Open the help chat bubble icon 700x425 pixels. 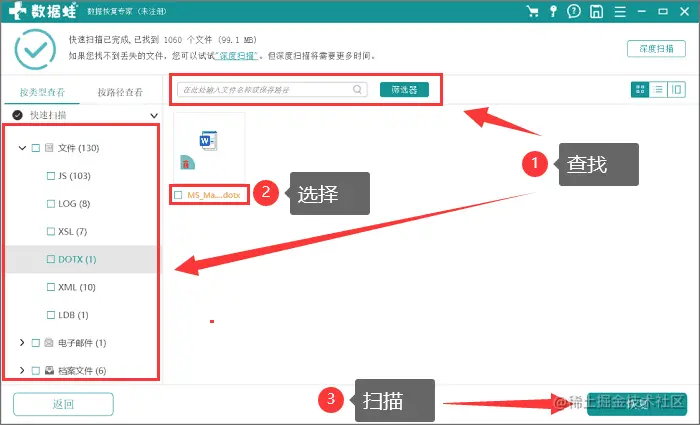[574, 11]
